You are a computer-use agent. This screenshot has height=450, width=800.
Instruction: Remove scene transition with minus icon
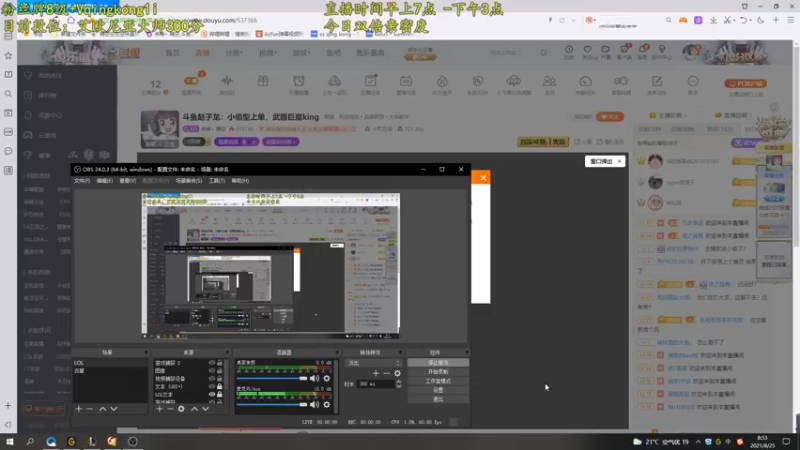pos(386,373)
